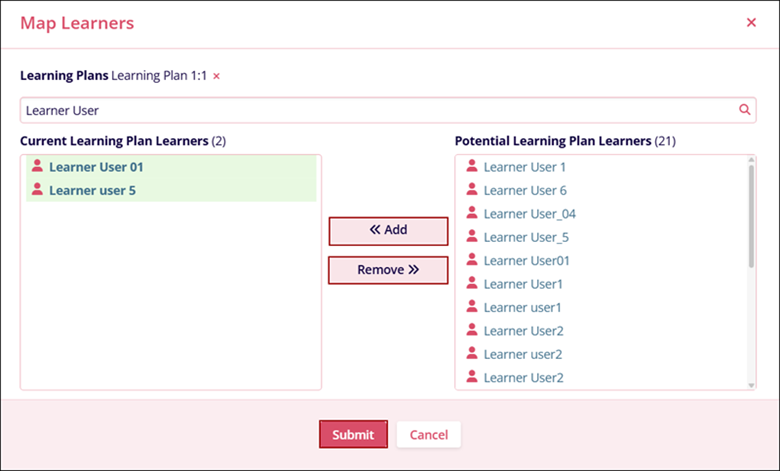Screen dimensions: 780x471
Task: Click the search magnifier icon
Action: click(744, 110)
